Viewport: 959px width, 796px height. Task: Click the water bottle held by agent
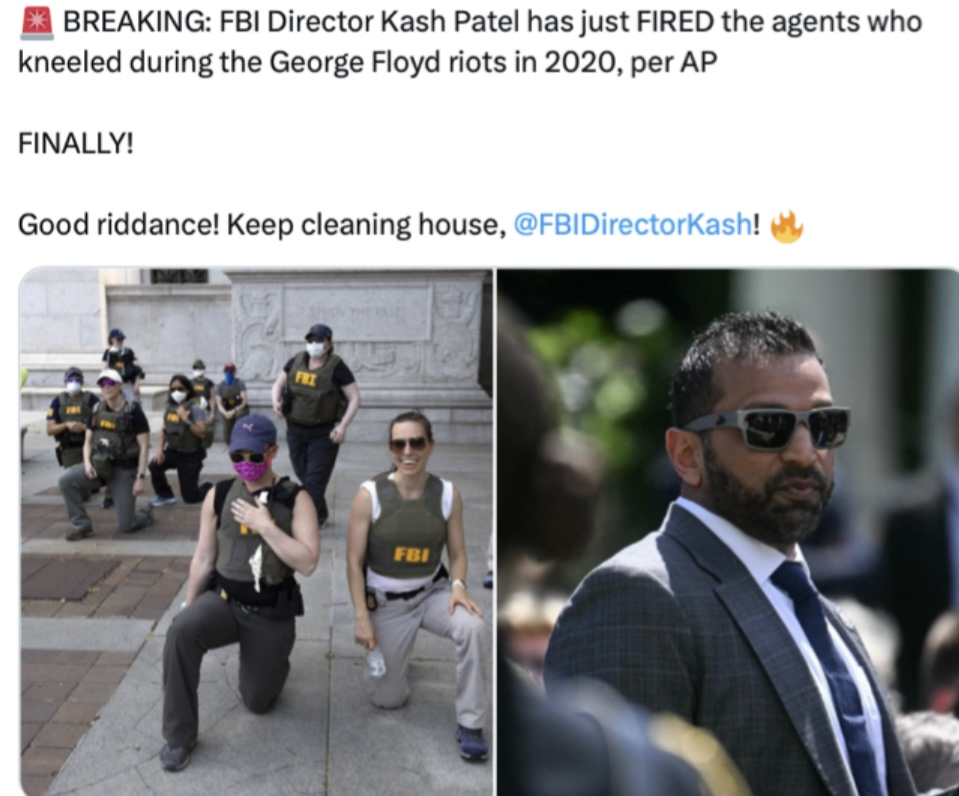click(x=375, y=661)
